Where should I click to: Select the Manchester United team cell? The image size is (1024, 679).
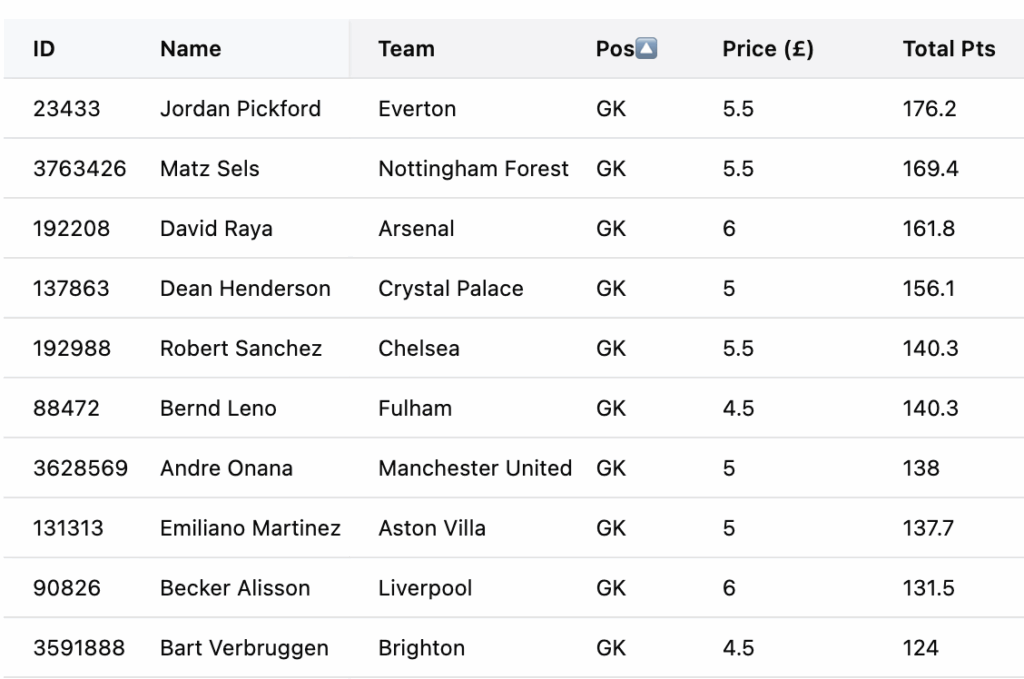point(475,469)
